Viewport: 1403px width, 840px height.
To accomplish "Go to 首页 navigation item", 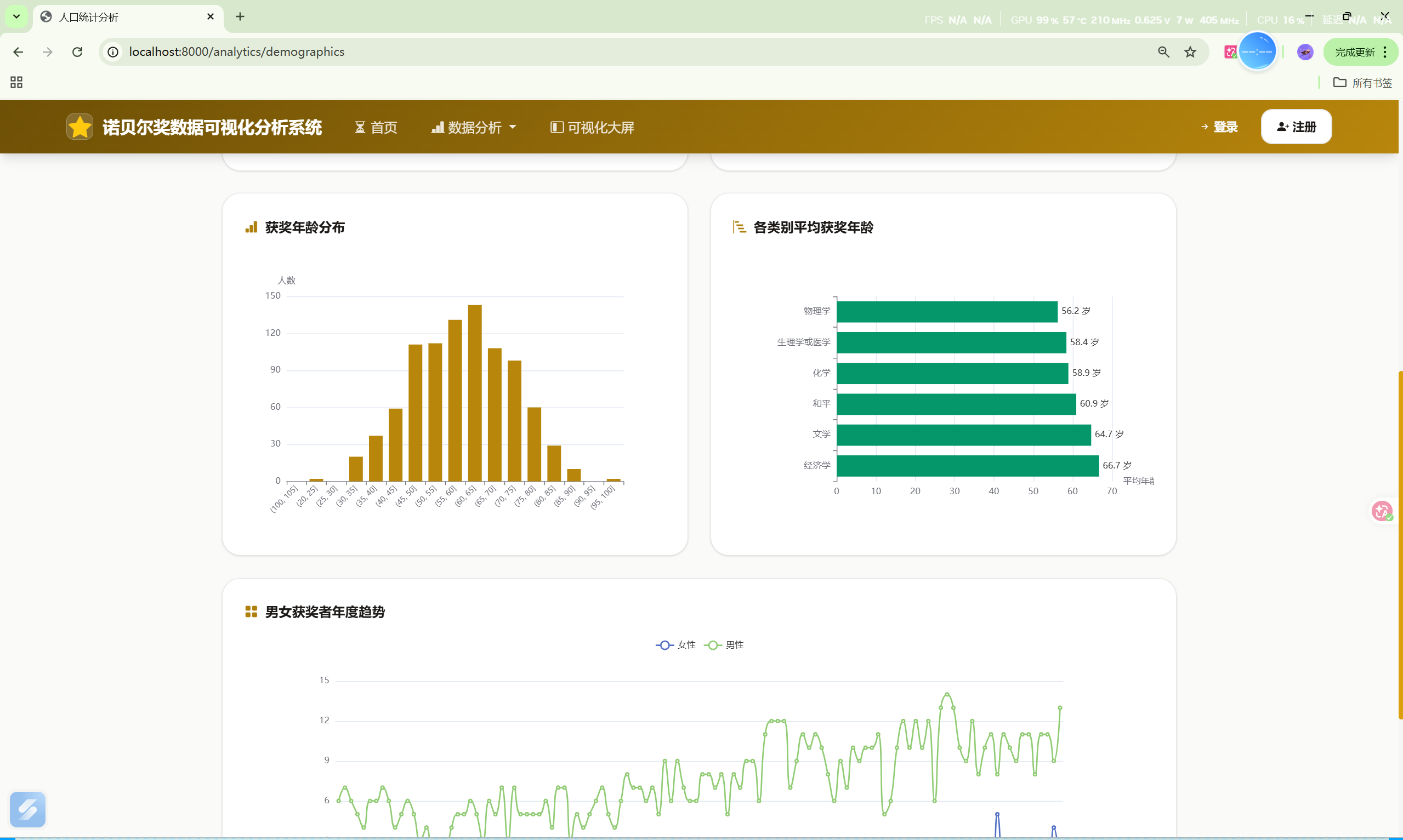I will coord(376,127).
